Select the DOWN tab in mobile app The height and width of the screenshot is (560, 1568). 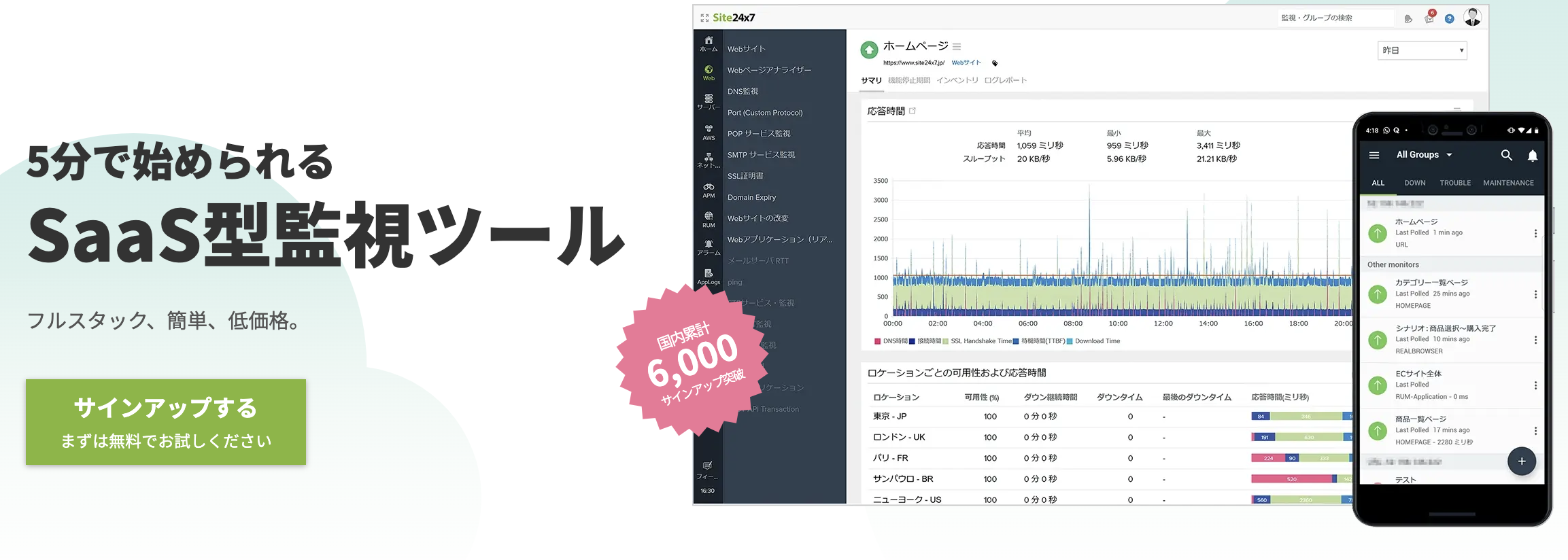(x=1415, y=183)
